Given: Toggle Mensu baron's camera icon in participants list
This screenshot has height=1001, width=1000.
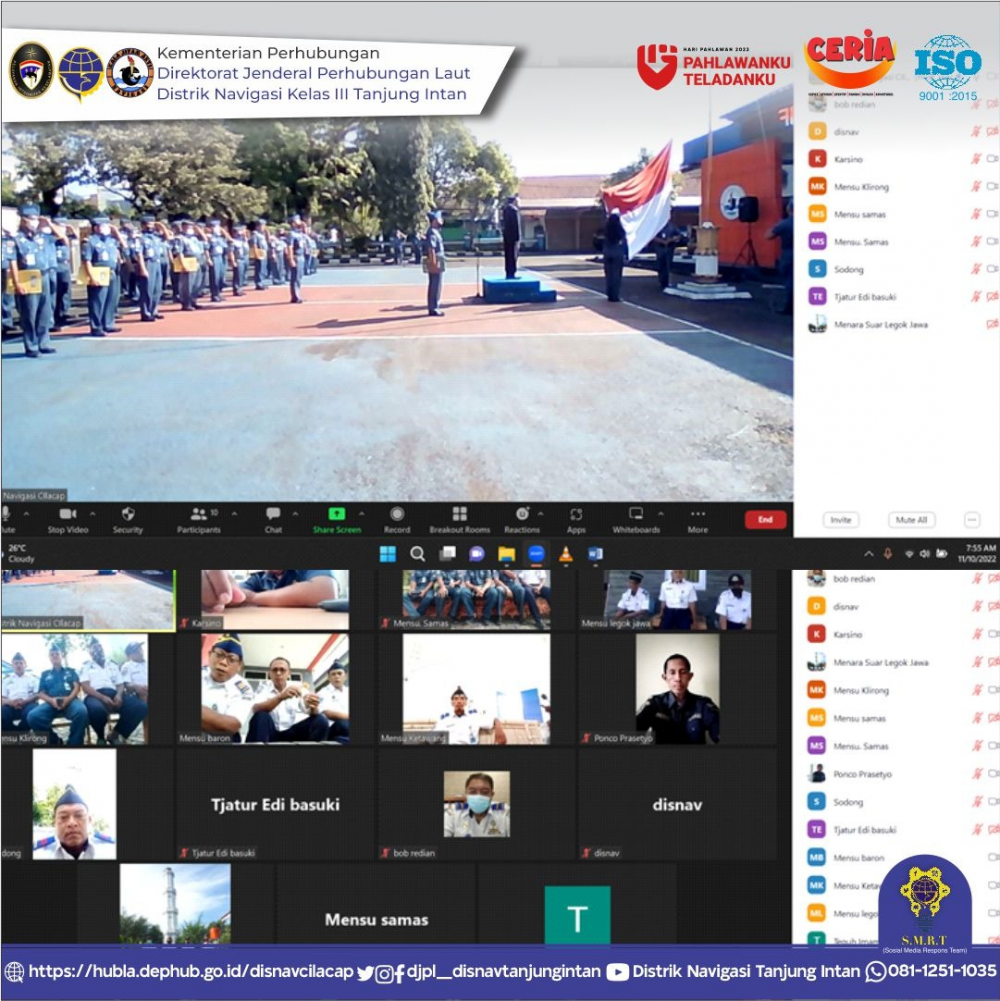Looking at the screenshot, I should (993, 857).
